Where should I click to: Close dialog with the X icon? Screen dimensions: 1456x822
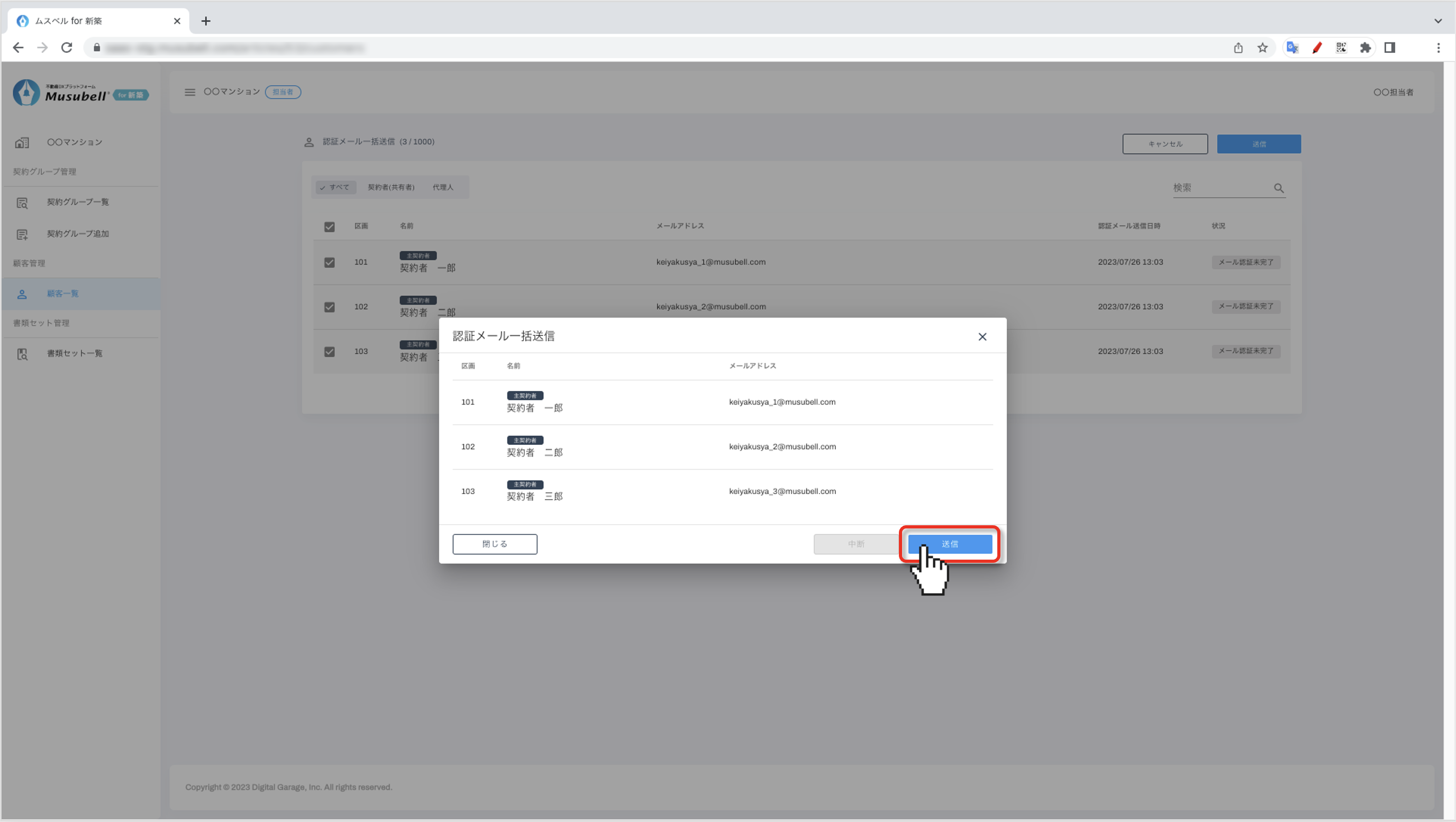pos(982,337)
